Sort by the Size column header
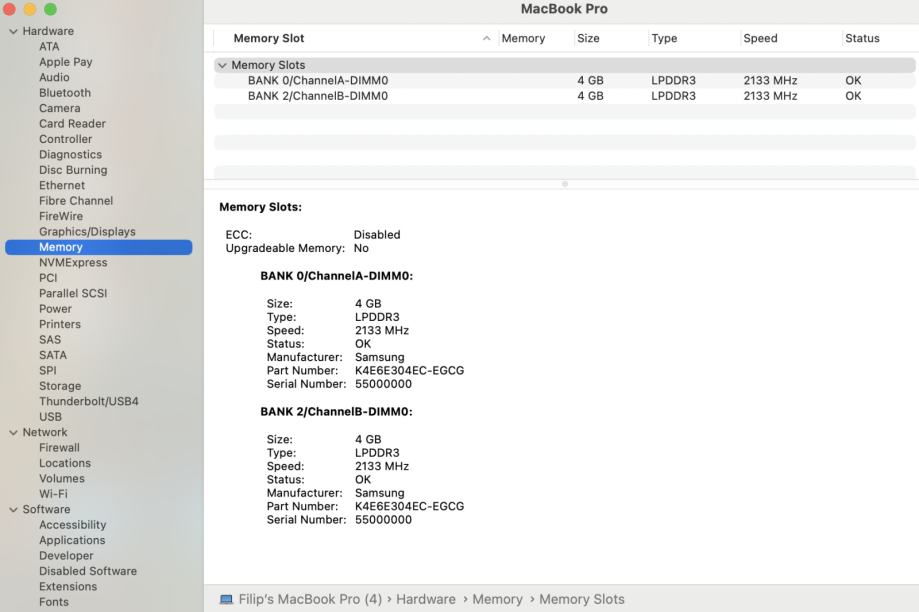This screenshot has width=919, height=612. [x=588, y=39]
